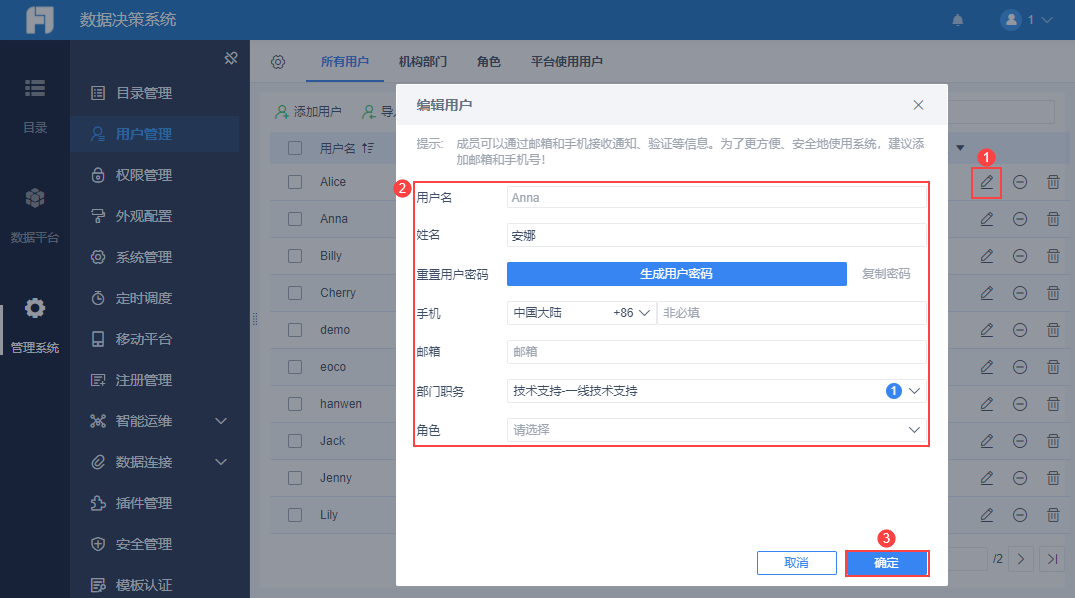Open the 目录 list icon

tap(35, 88)
